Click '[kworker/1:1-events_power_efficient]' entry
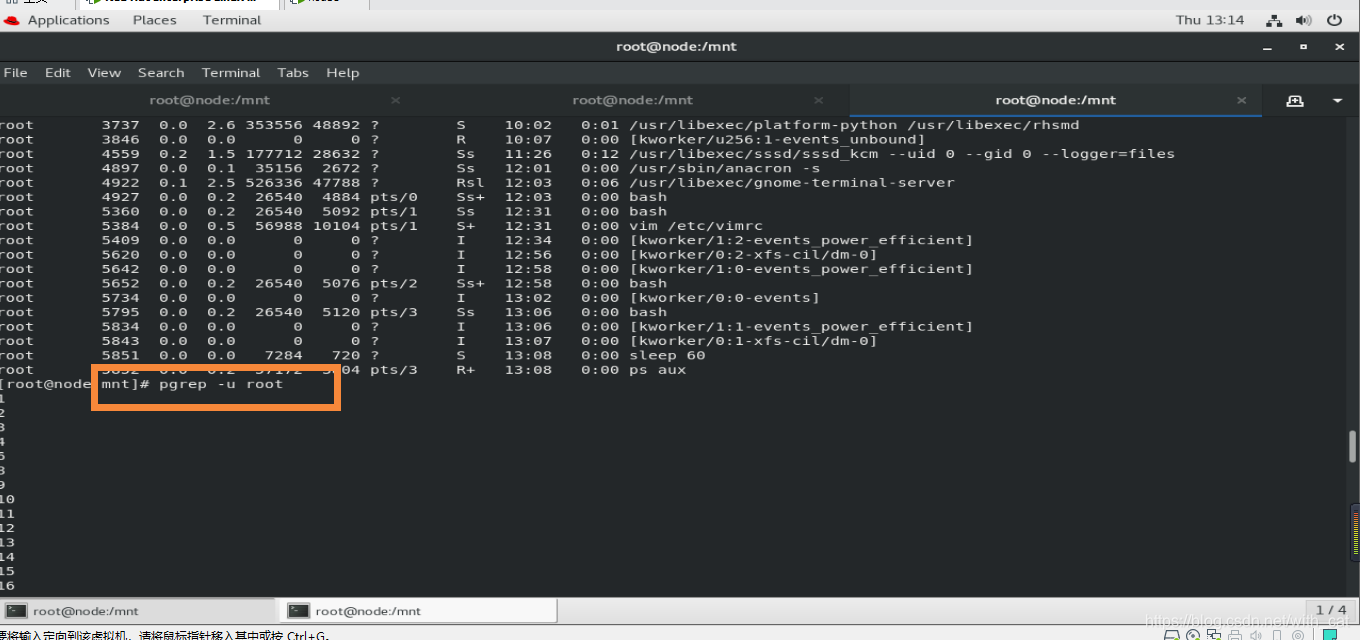This screenshot has width=1360, height=640. tap(801, 327)
